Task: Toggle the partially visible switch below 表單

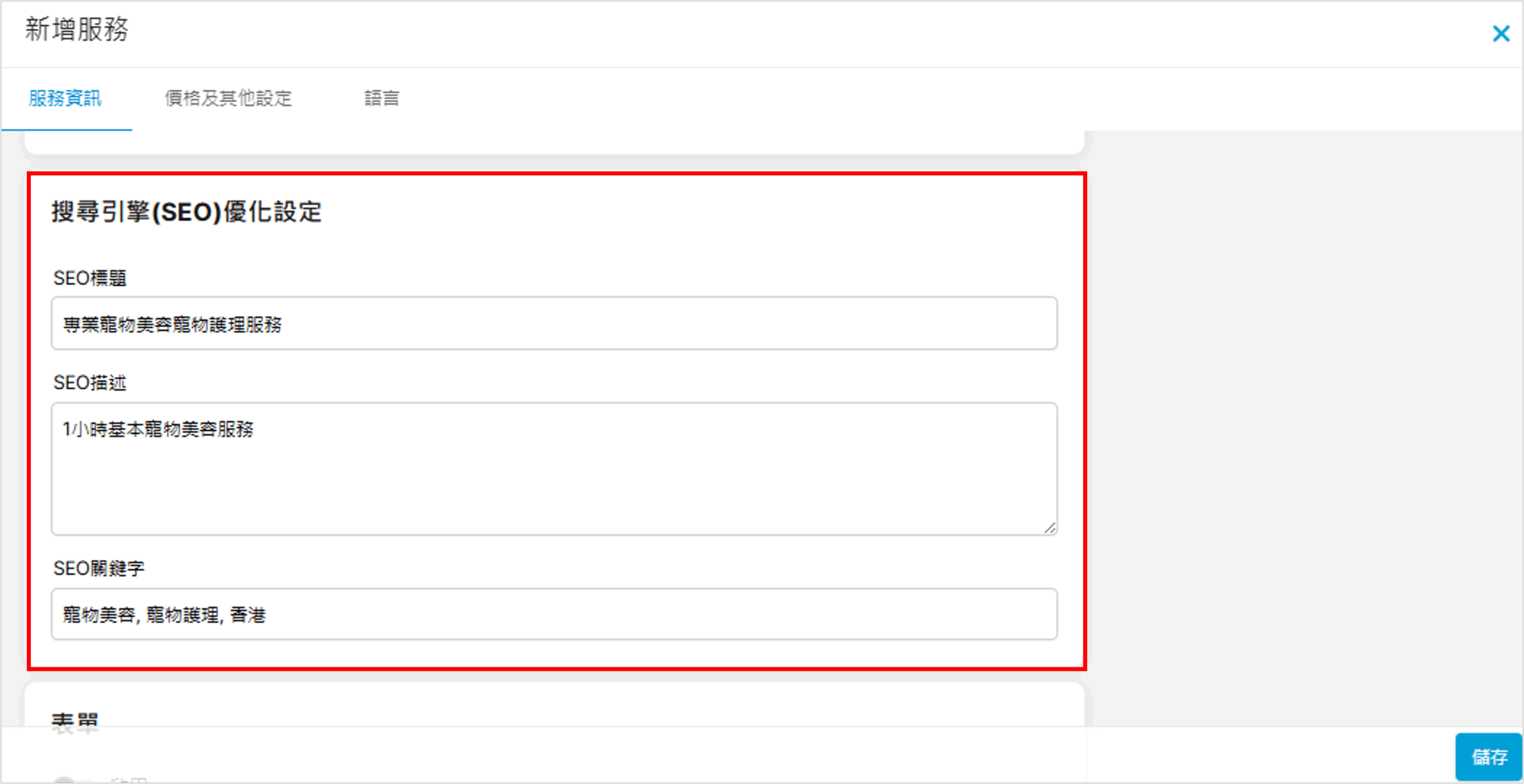Action: click(x=67, y=779)
